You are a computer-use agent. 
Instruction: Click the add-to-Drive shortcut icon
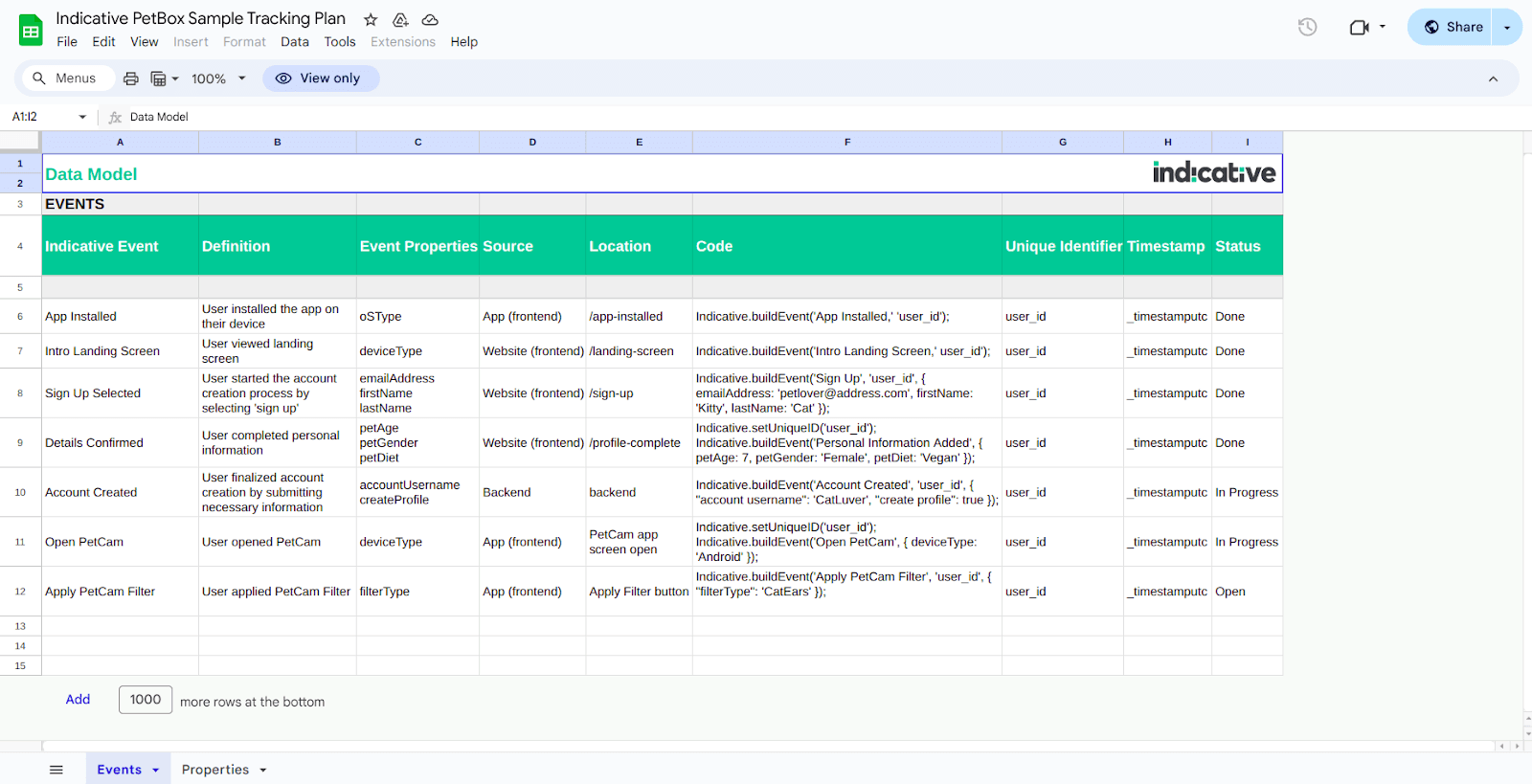(400, 19)
